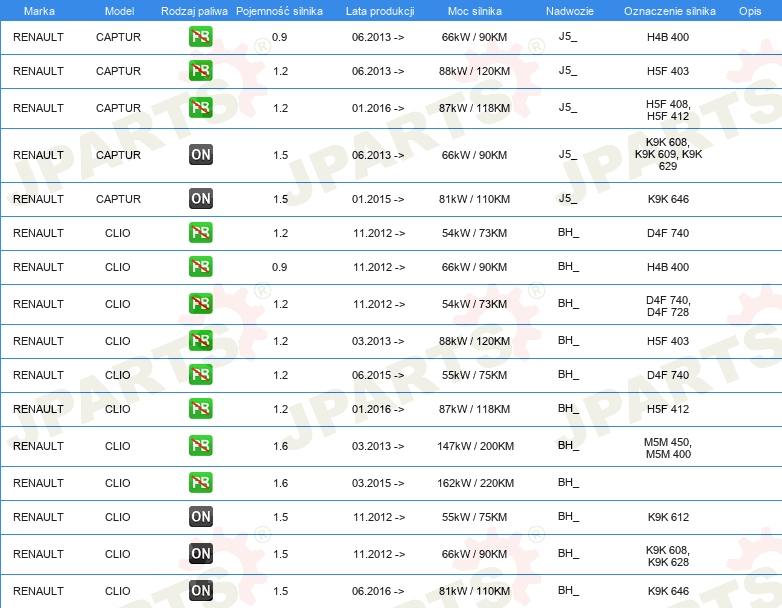Select engine code cell D4F 740, D4F 728
The image size is (782, 608).
coord(668,306)
